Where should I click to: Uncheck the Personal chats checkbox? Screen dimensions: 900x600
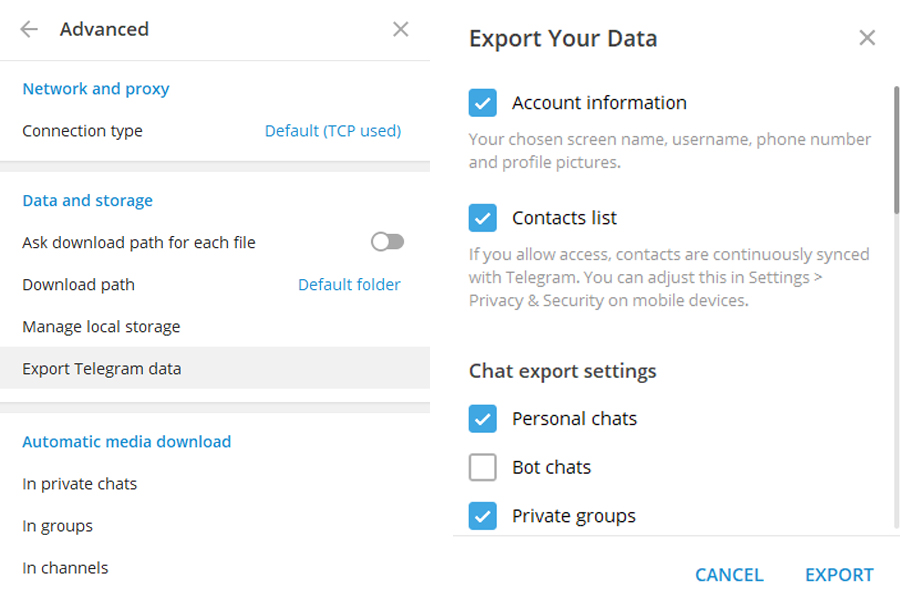(x=483, y=419)
